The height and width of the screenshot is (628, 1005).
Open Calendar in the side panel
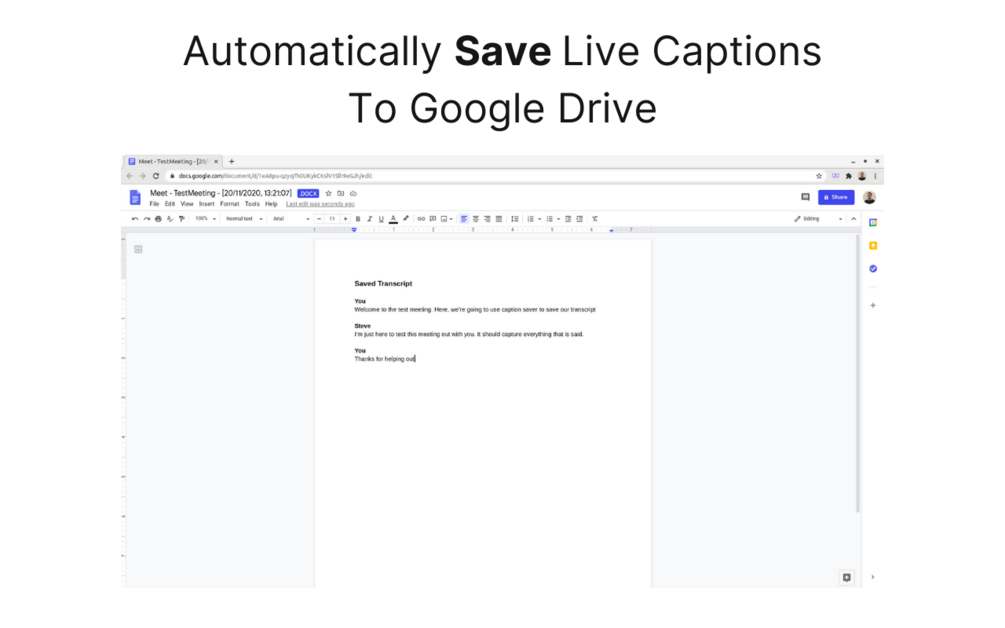coord(873,223)
